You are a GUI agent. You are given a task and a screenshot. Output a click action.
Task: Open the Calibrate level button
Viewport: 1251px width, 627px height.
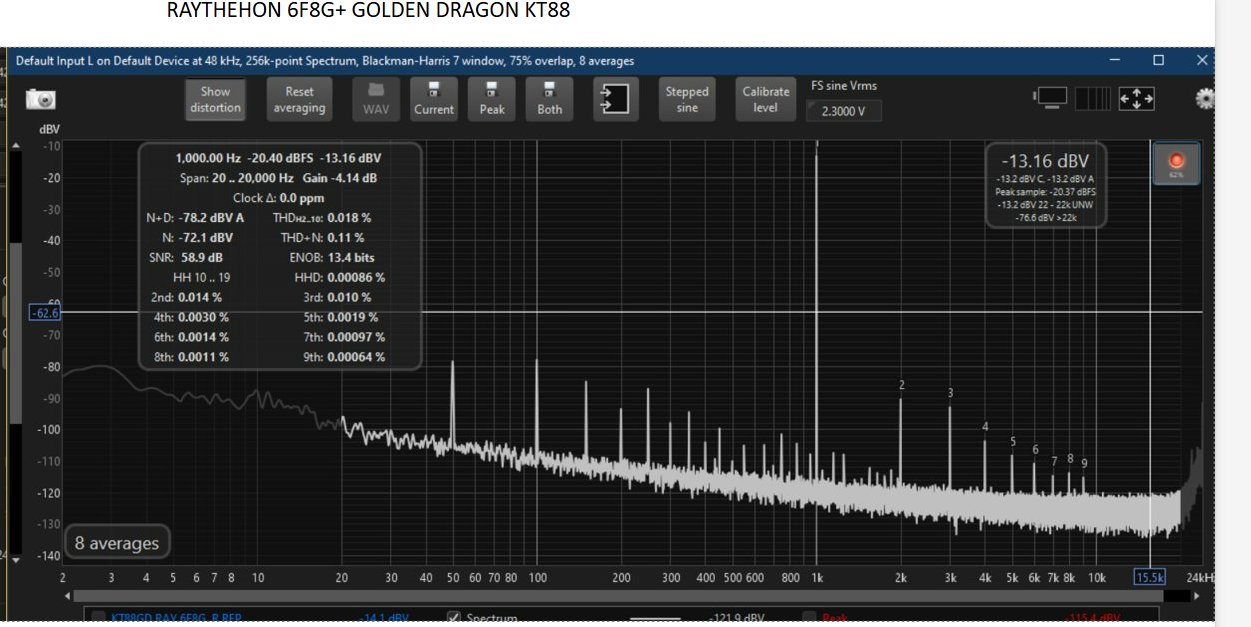(766, 99)
